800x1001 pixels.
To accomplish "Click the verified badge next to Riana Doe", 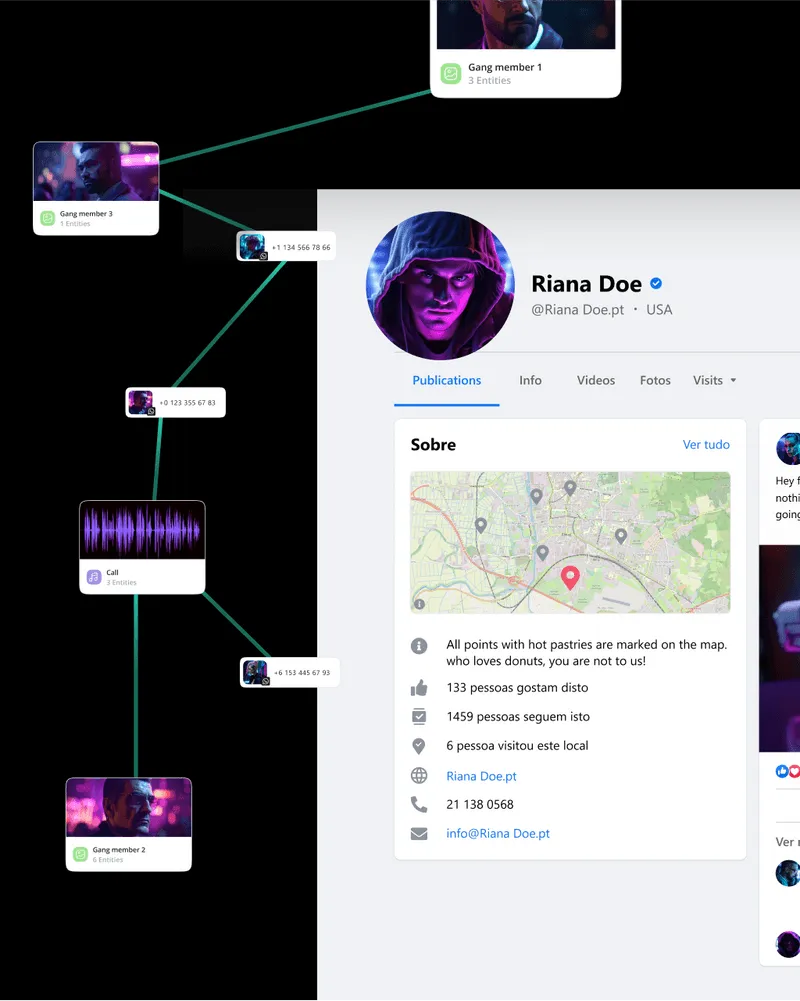I will 656,283.
